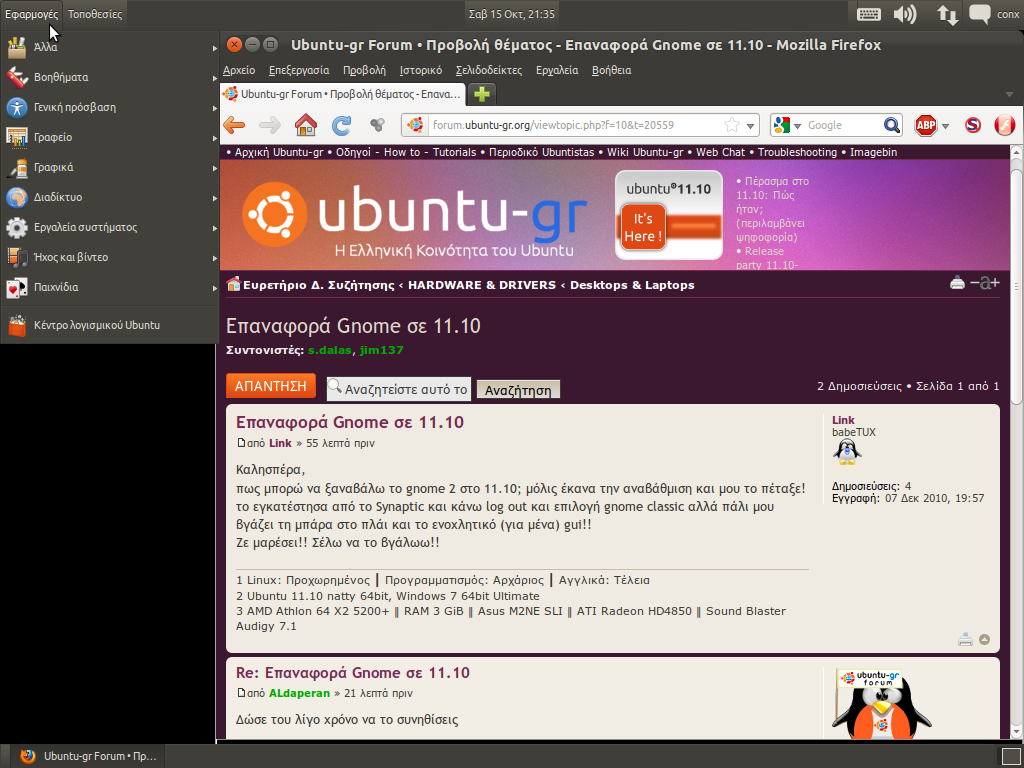Open the Βοηθήματα submenu

[110, 77]
